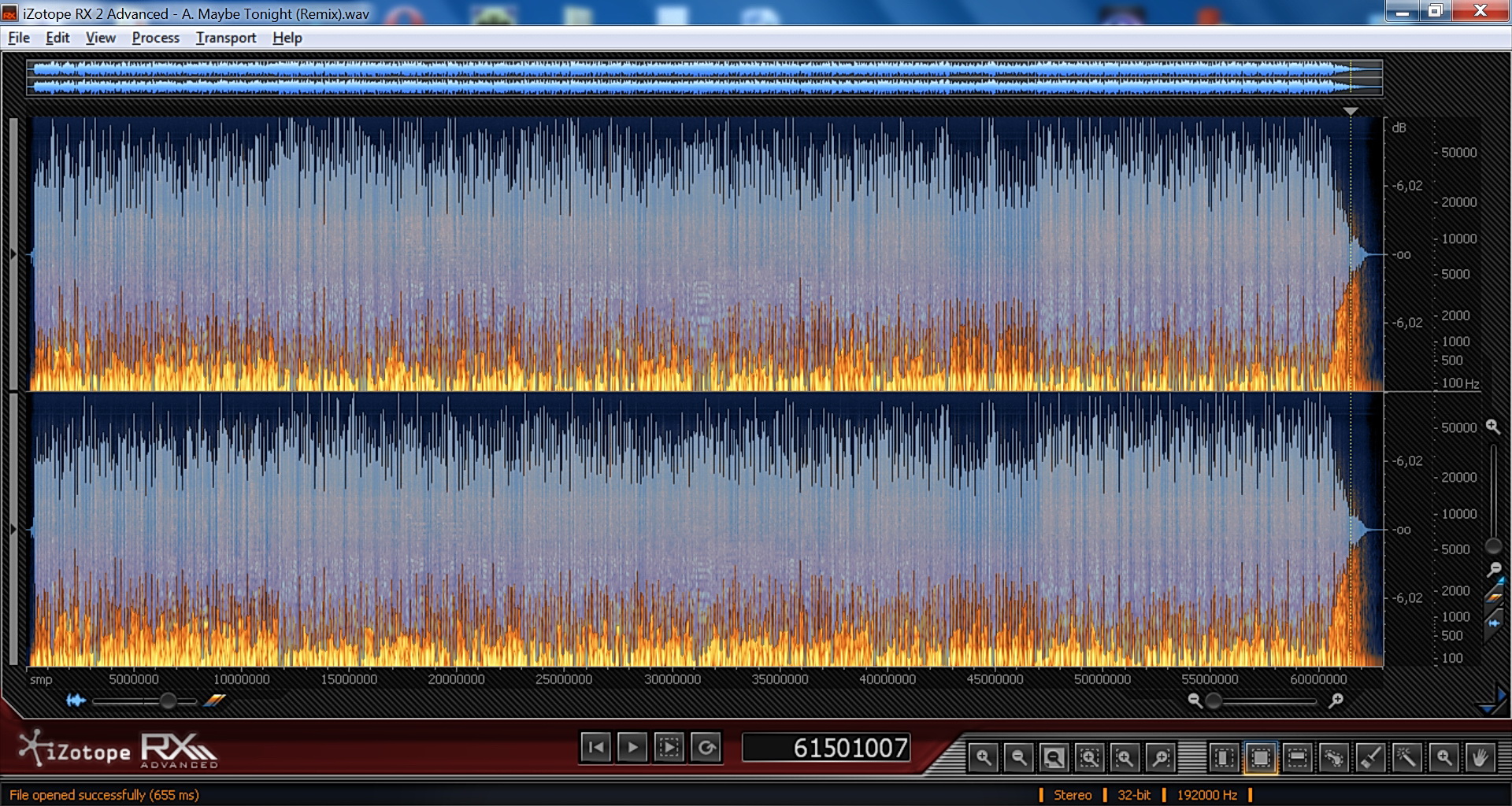Screen dimensions: 1512x806
Task: Open the Transport menu
Action: click(226, 38)
